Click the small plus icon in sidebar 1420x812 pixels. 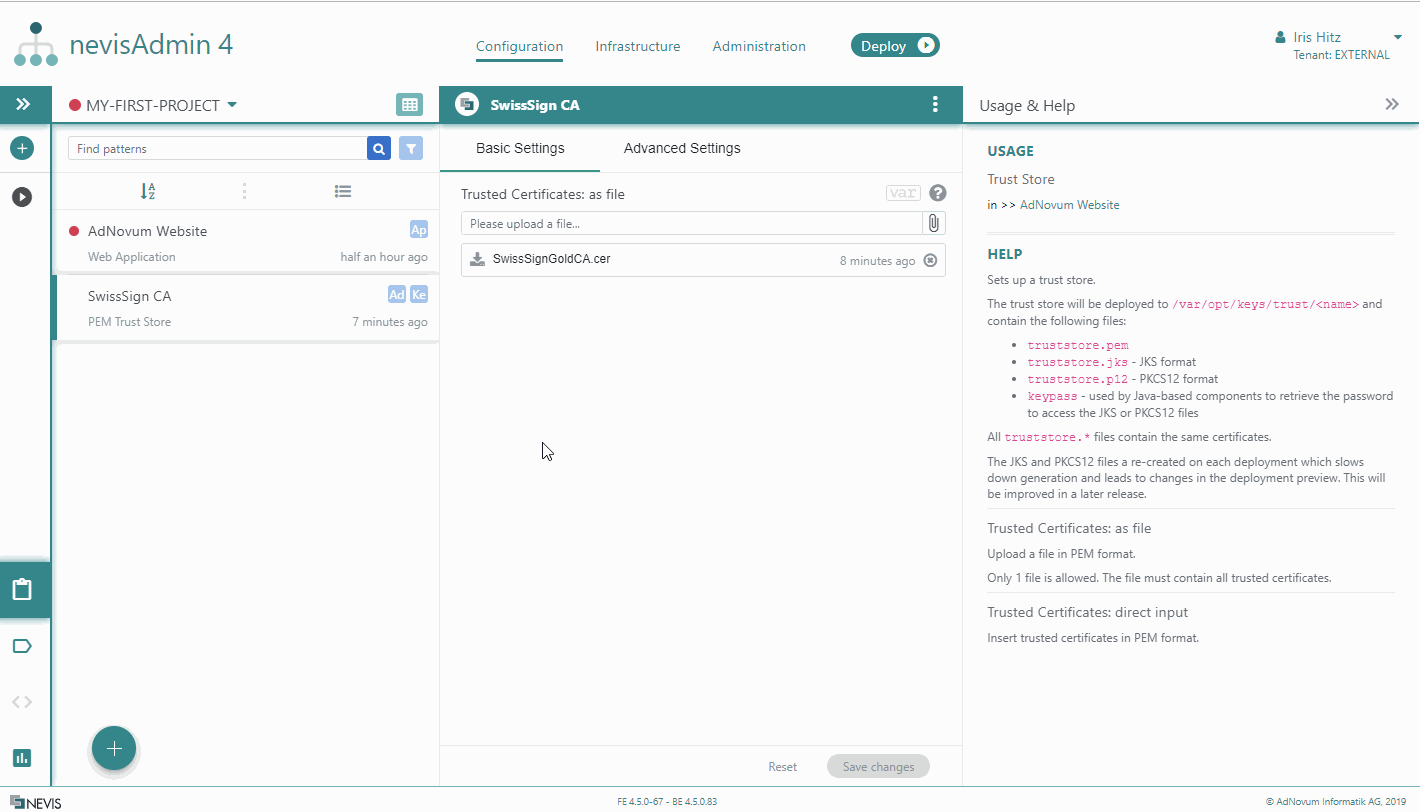(x=22, y=148)
